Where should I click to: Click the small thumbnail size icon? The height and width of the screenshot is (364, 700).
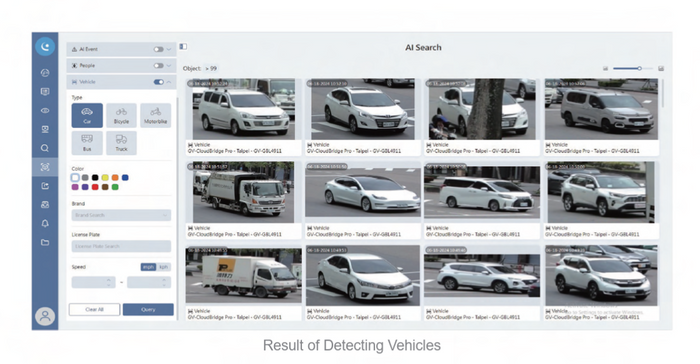(x=606, y=68)
